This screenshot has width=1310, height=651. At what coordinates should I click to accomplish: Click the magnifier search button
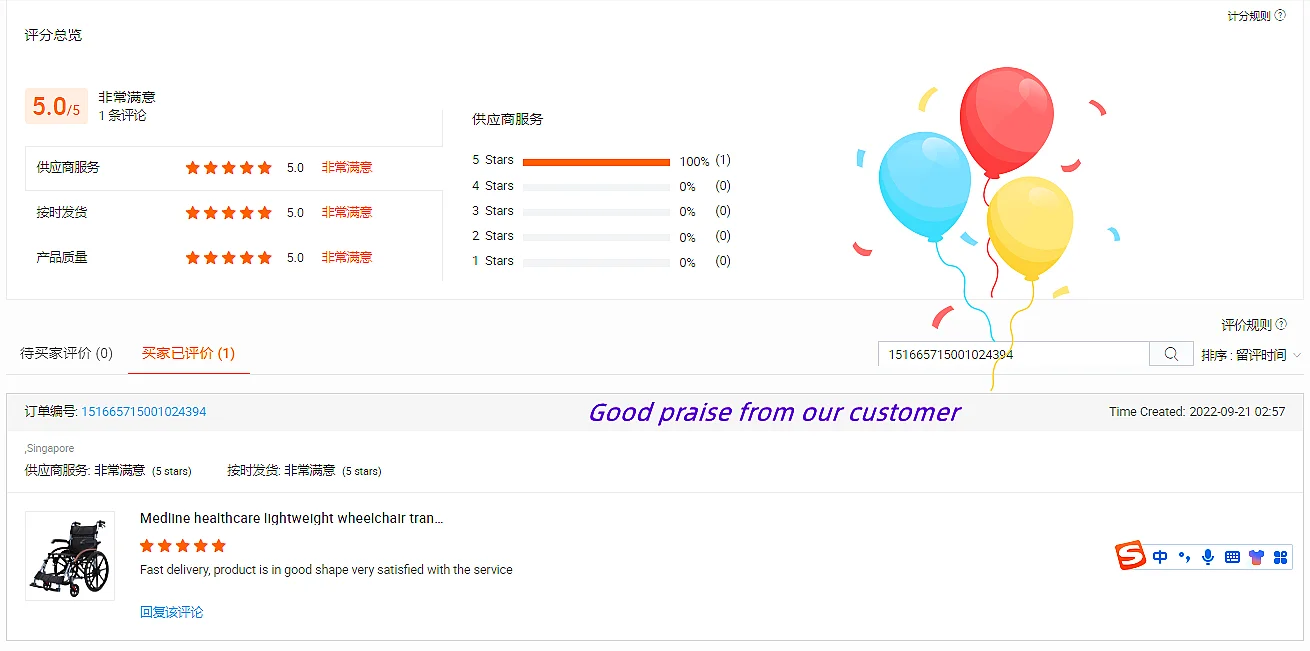tap(1171, 354)
